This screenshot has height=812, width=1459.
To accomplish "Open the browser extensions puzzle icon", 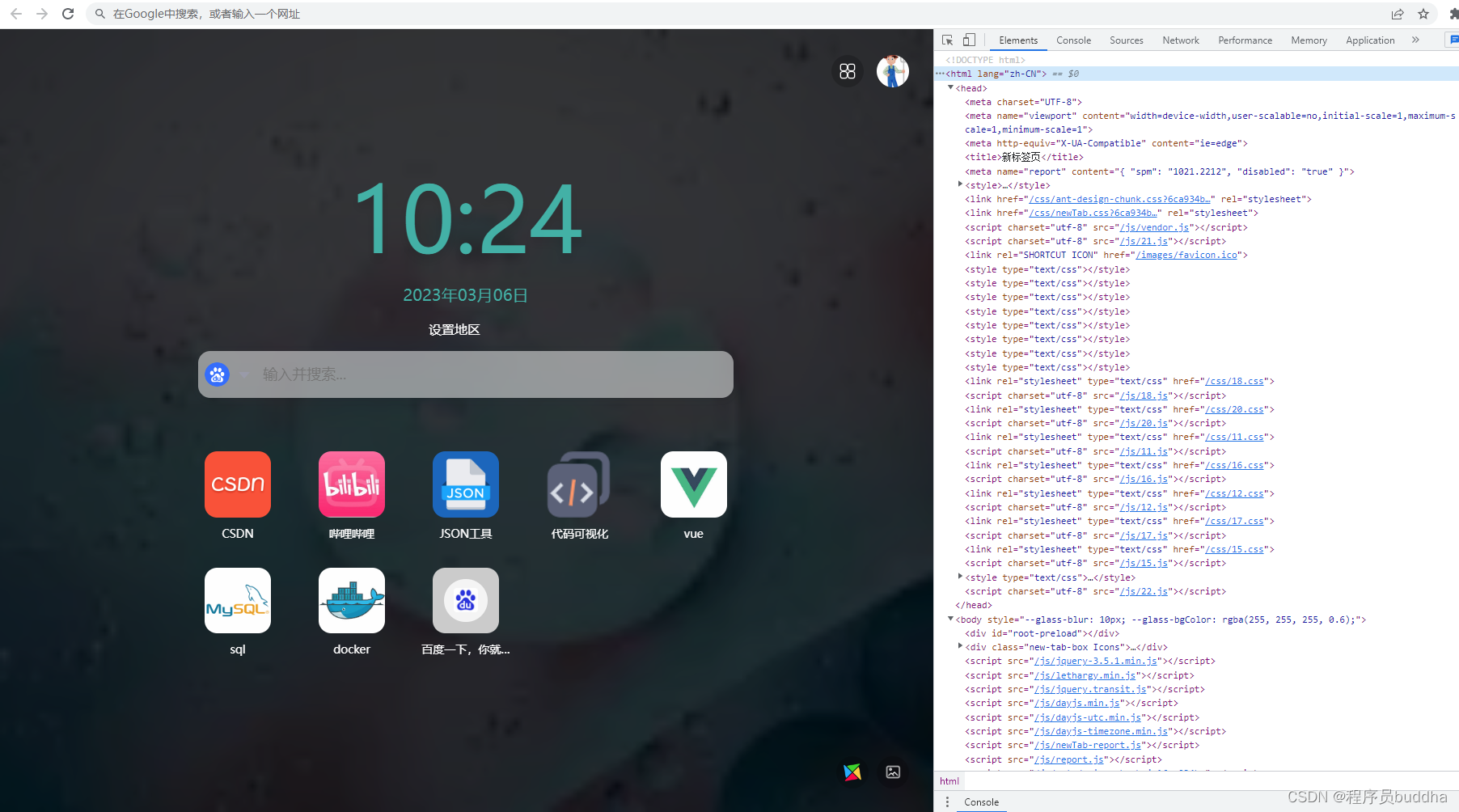I will (1453, 14).
